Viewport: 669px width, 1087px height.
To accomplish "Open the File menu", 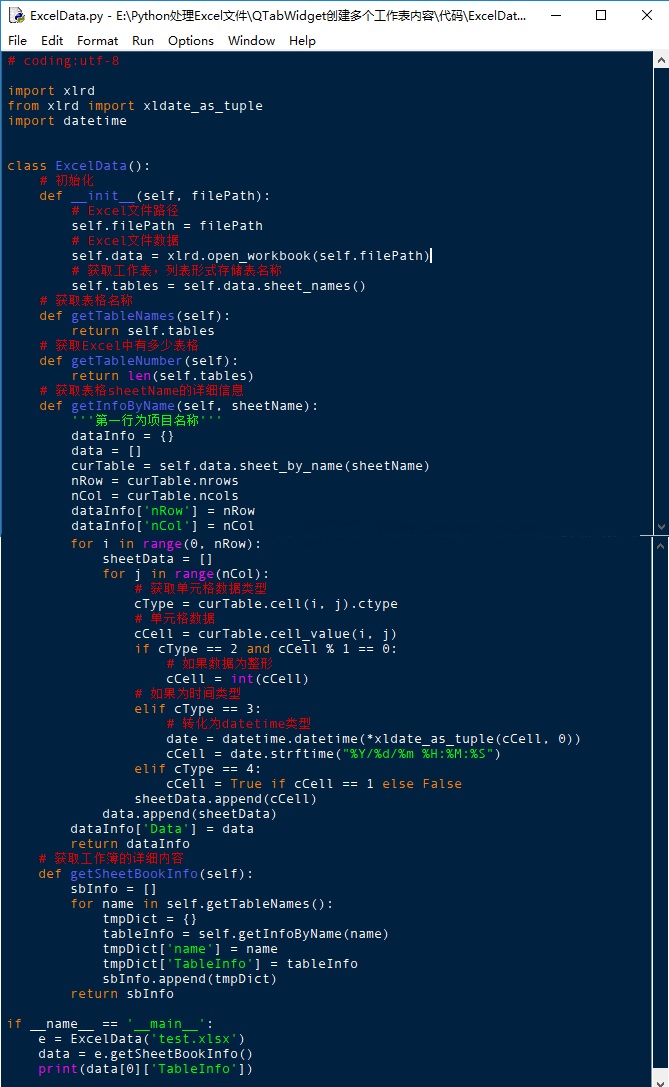I will (x=17, y=41).
